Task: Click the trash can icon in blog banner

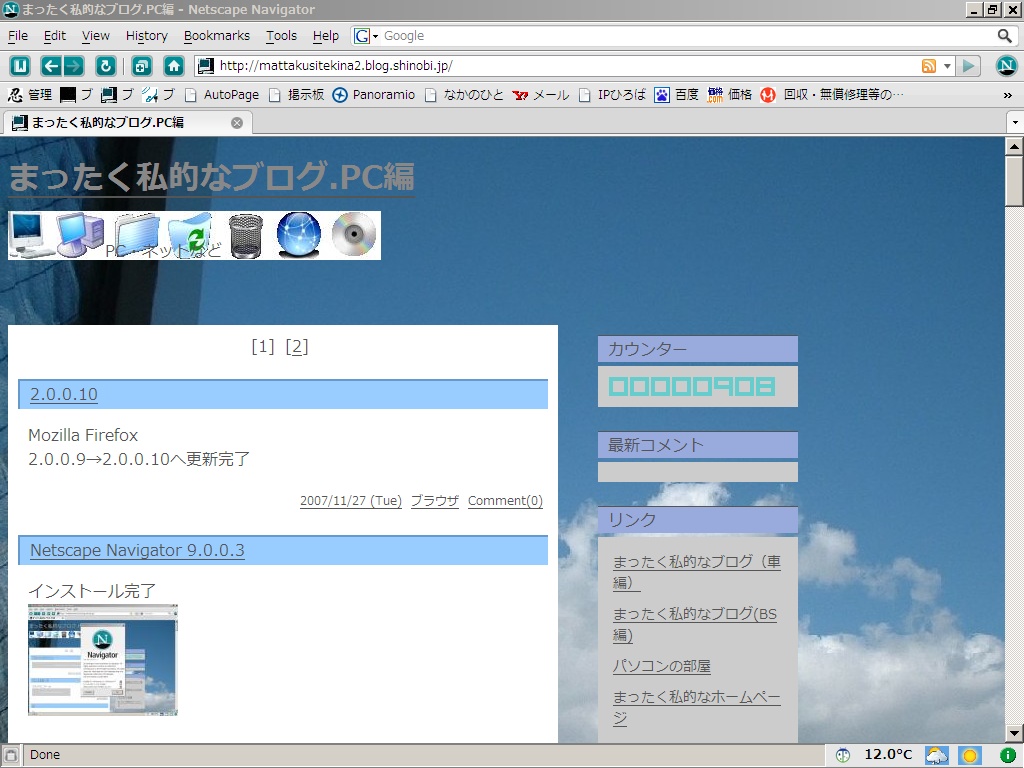Action: click(x=246, y=236)
